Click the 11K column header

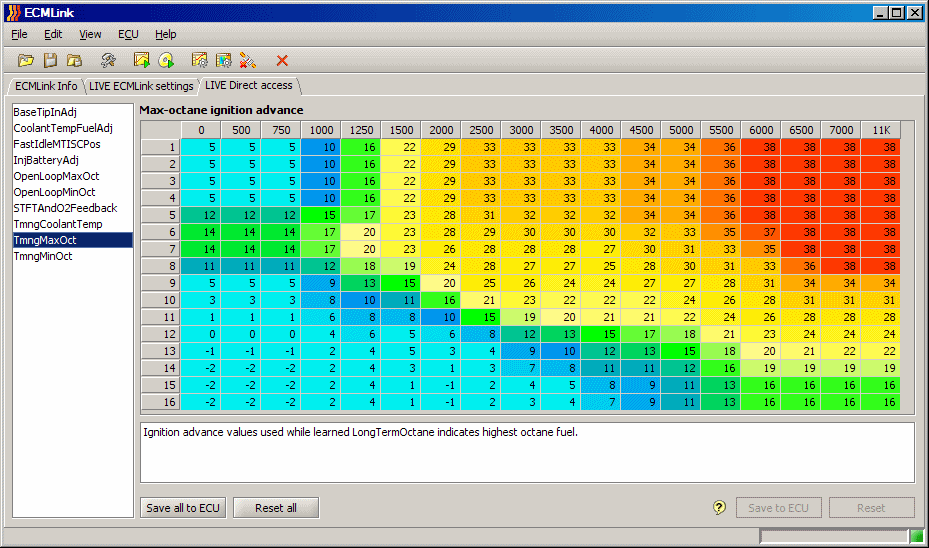(x=880, y=130)
